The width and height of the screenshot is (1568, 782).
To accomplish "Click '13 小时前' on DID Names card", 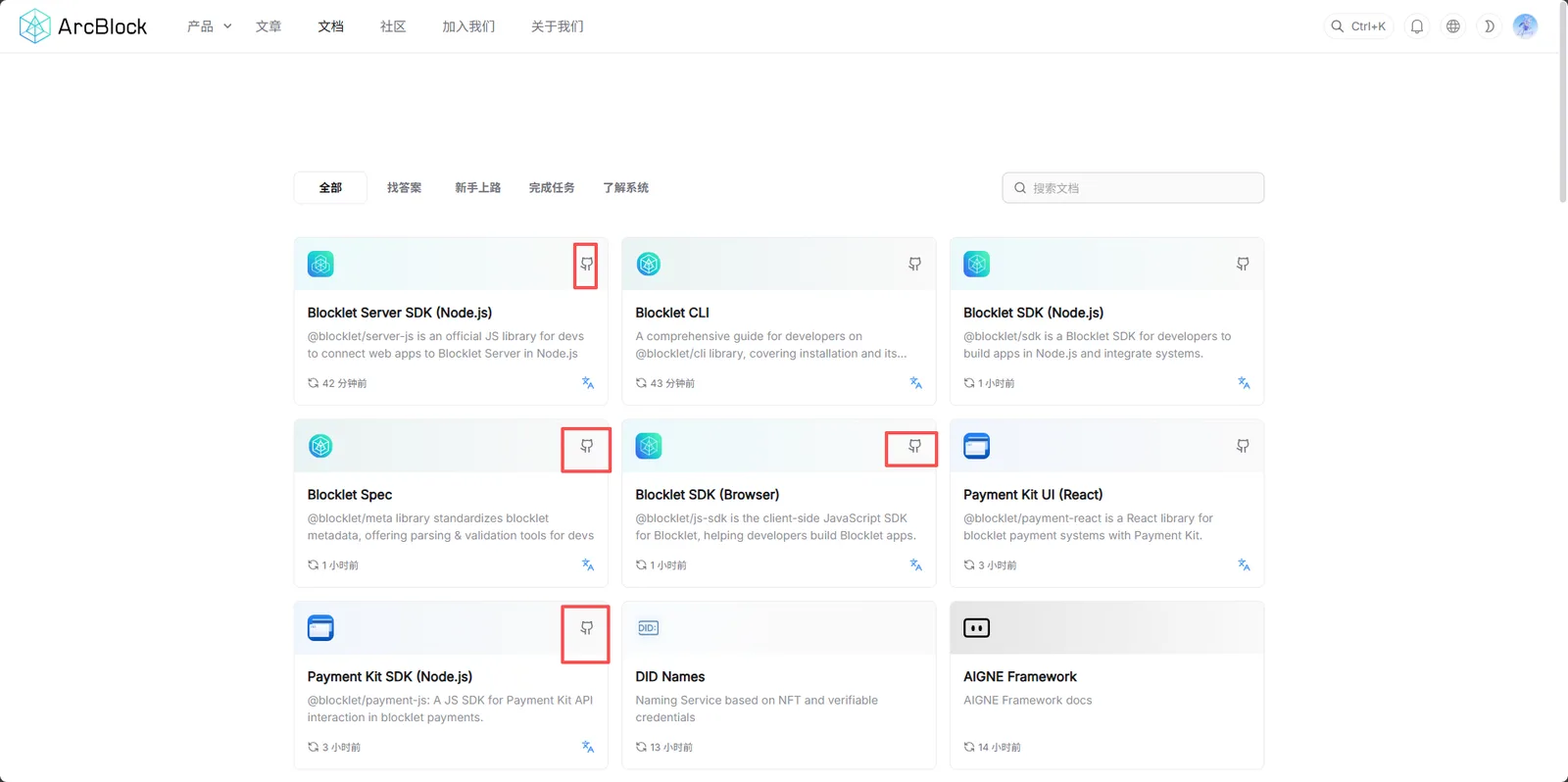I will [x=671, y=748].
